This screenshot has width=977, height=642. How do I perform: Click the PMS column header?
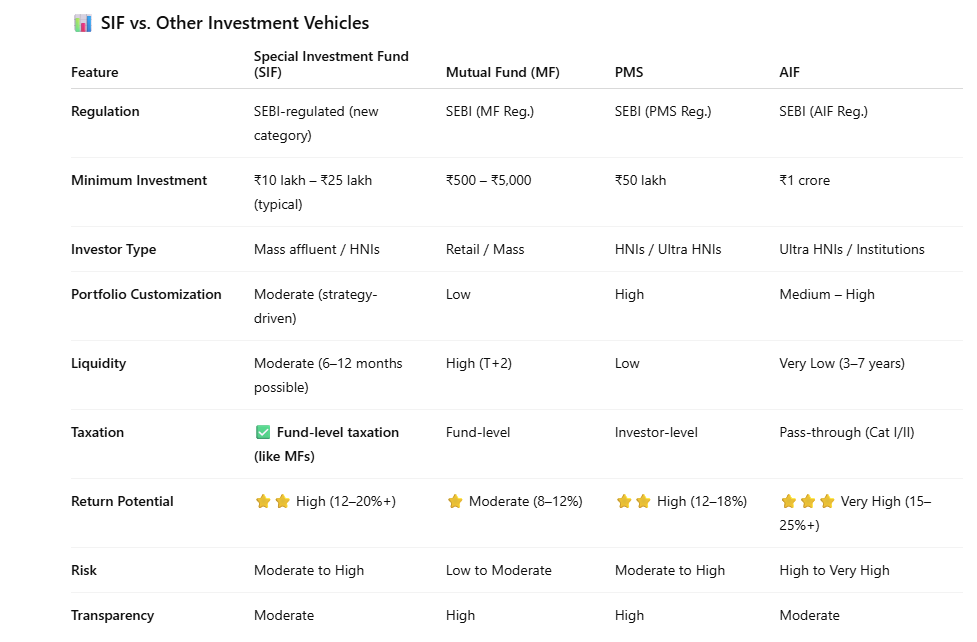click(x=630, y=72)
